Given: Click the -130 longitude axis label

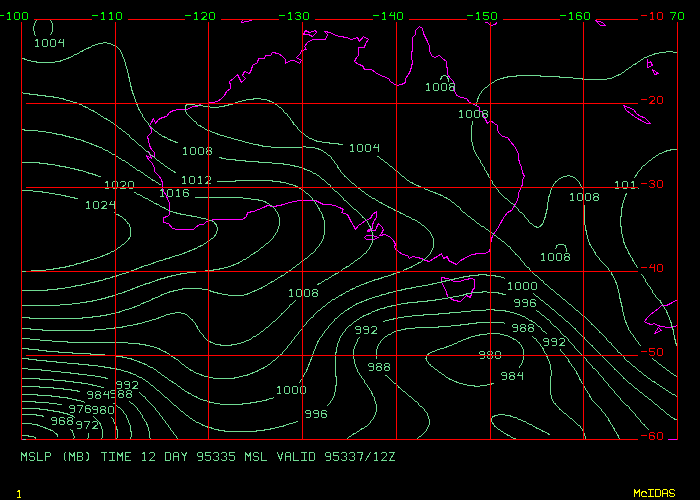Looking at the screenshot, I should (296, 17).
